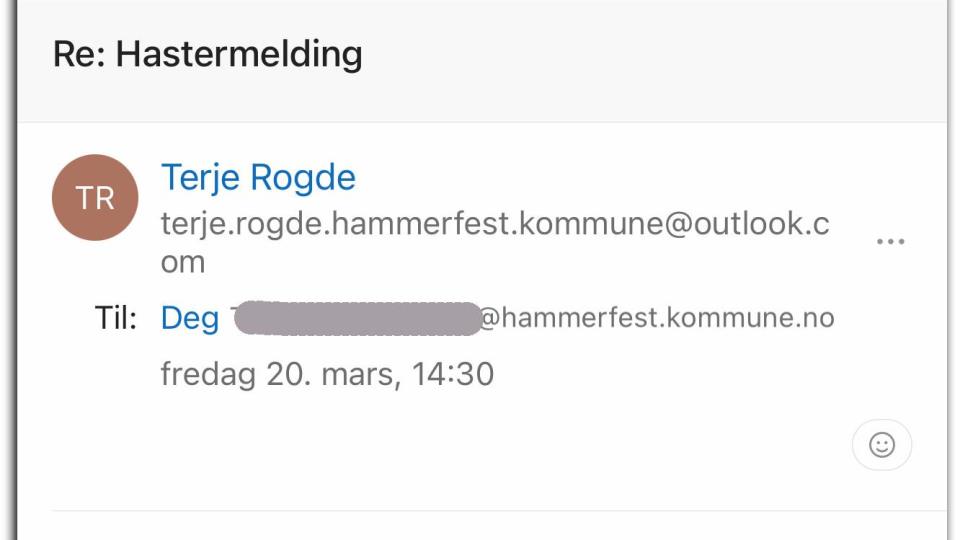960x540 pixels.
Task: Open the three-dot more actions menu
Action: [890, 242]
